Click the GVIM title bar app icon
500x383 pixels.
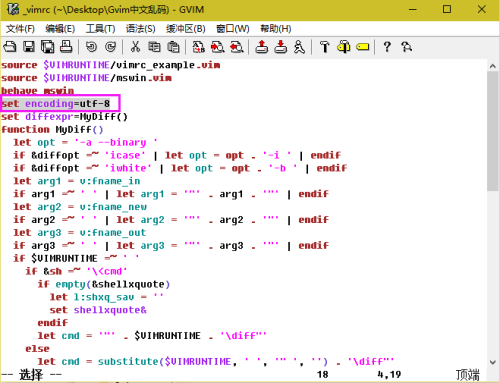[x=13, y=9]
